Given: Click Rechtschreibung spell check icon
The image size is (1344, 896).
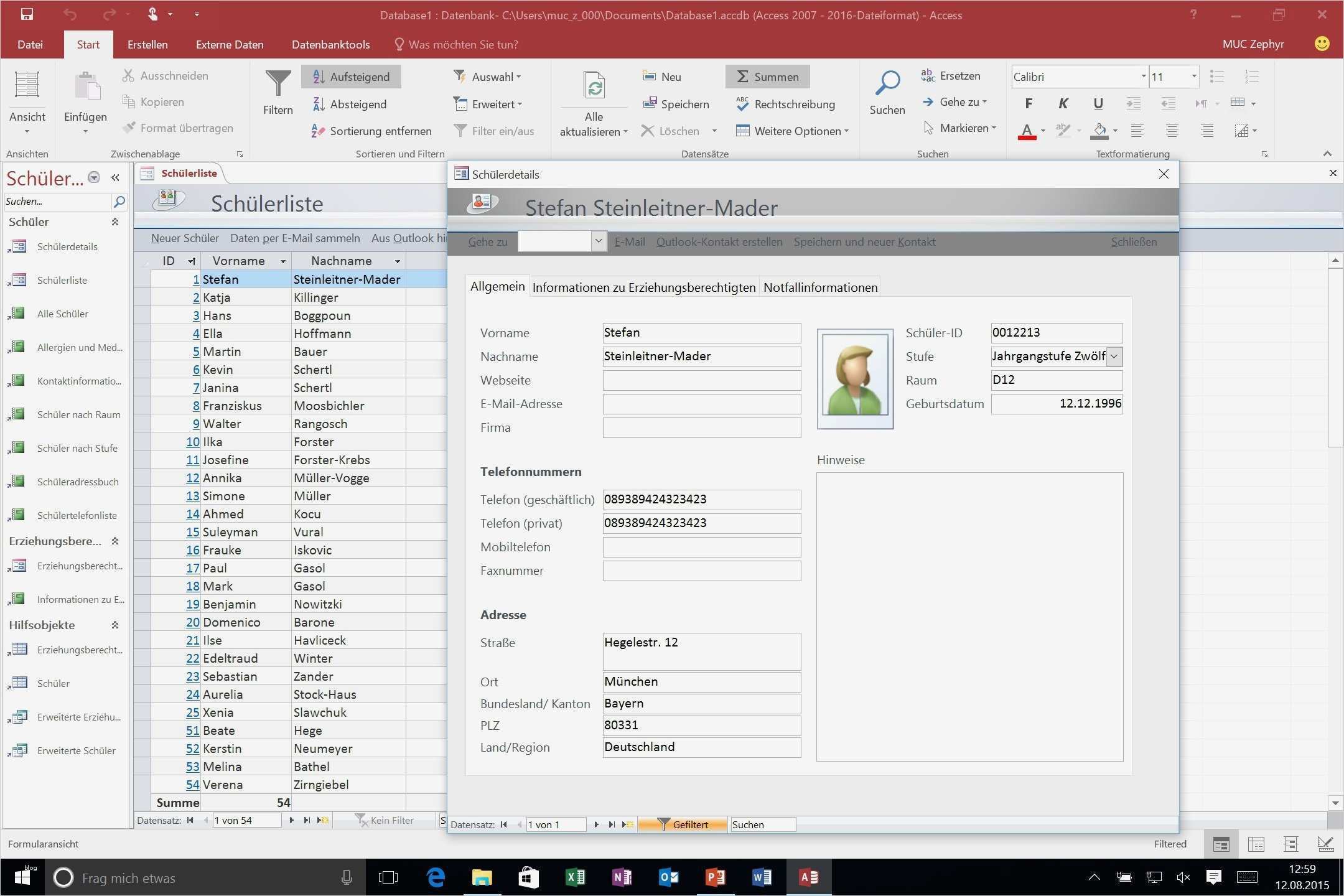Looking at the screenshot, I should (742, 104).
